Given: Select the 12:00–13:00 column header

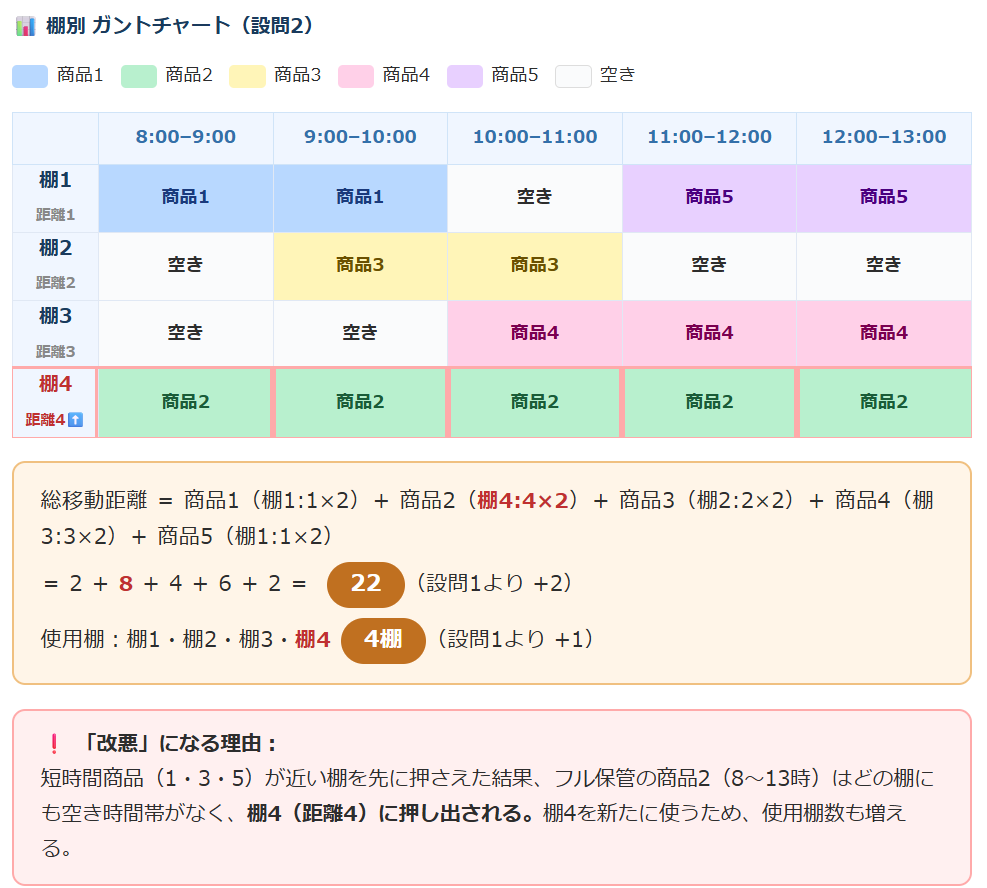Looking at the screenshot, I should point(883,138).
